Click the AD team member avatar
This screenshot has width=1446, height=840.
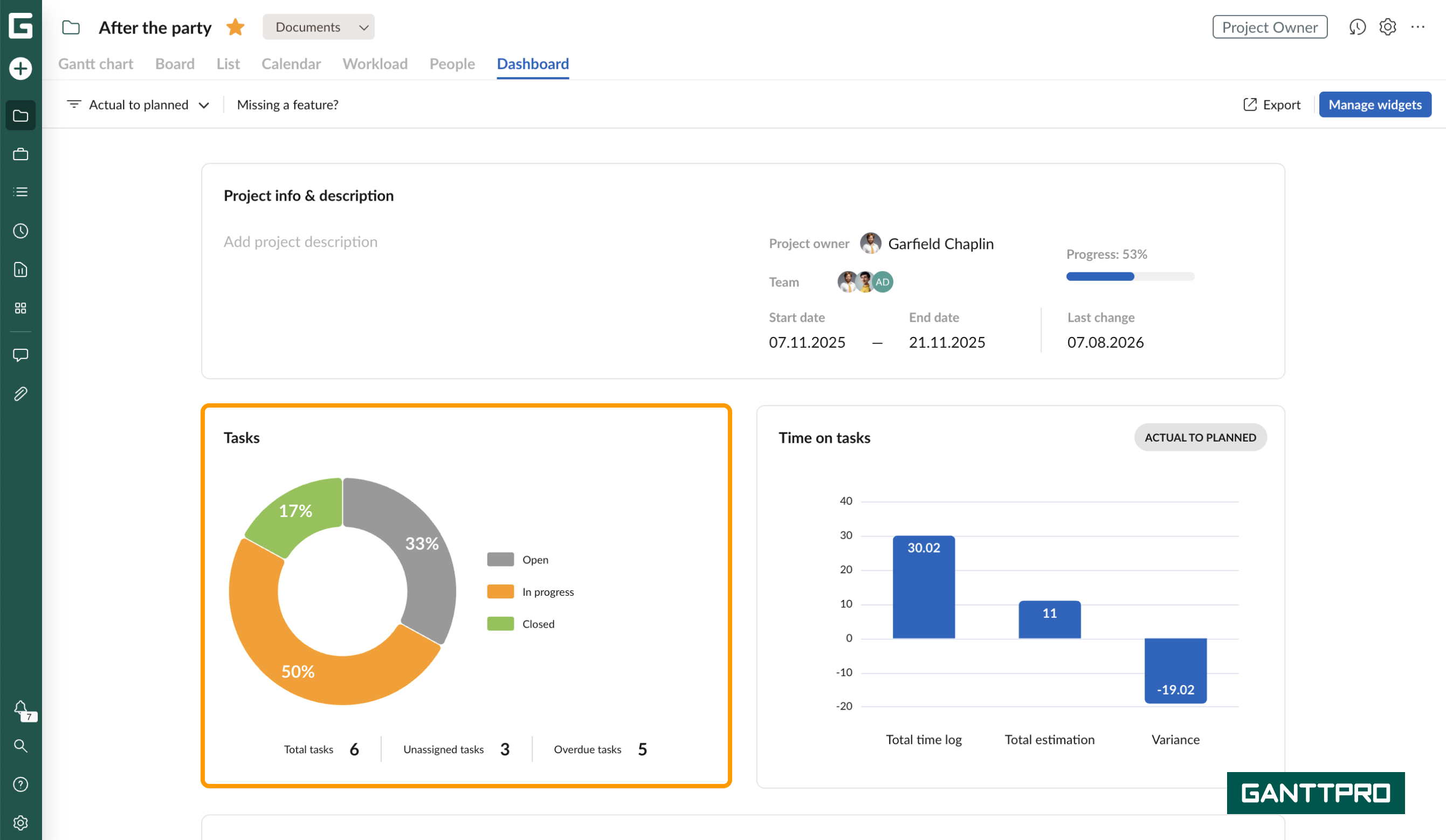[883, 282]
